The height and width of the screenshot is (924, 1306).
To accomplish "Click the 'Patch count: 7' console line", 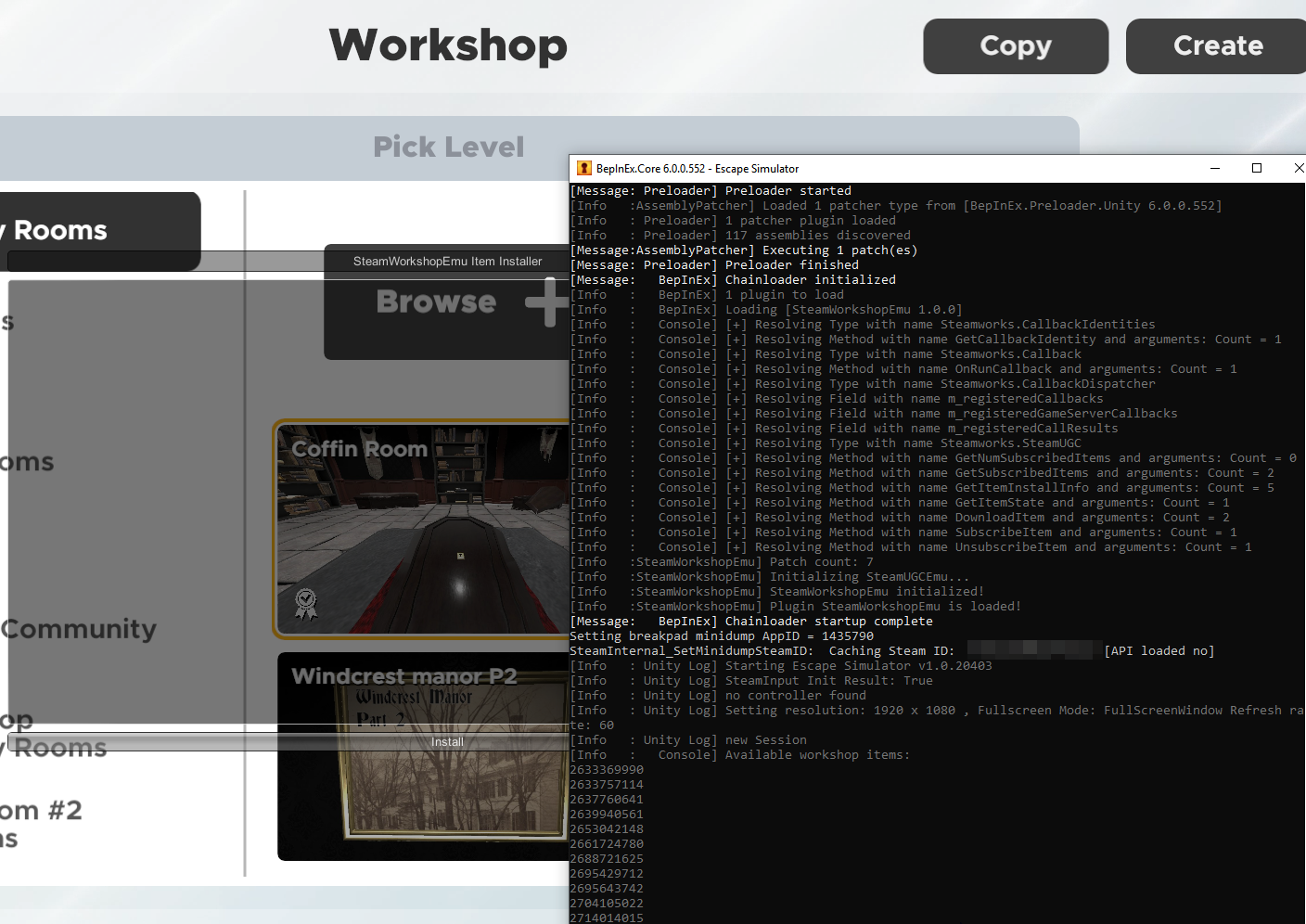I will (x=722, y=562).
